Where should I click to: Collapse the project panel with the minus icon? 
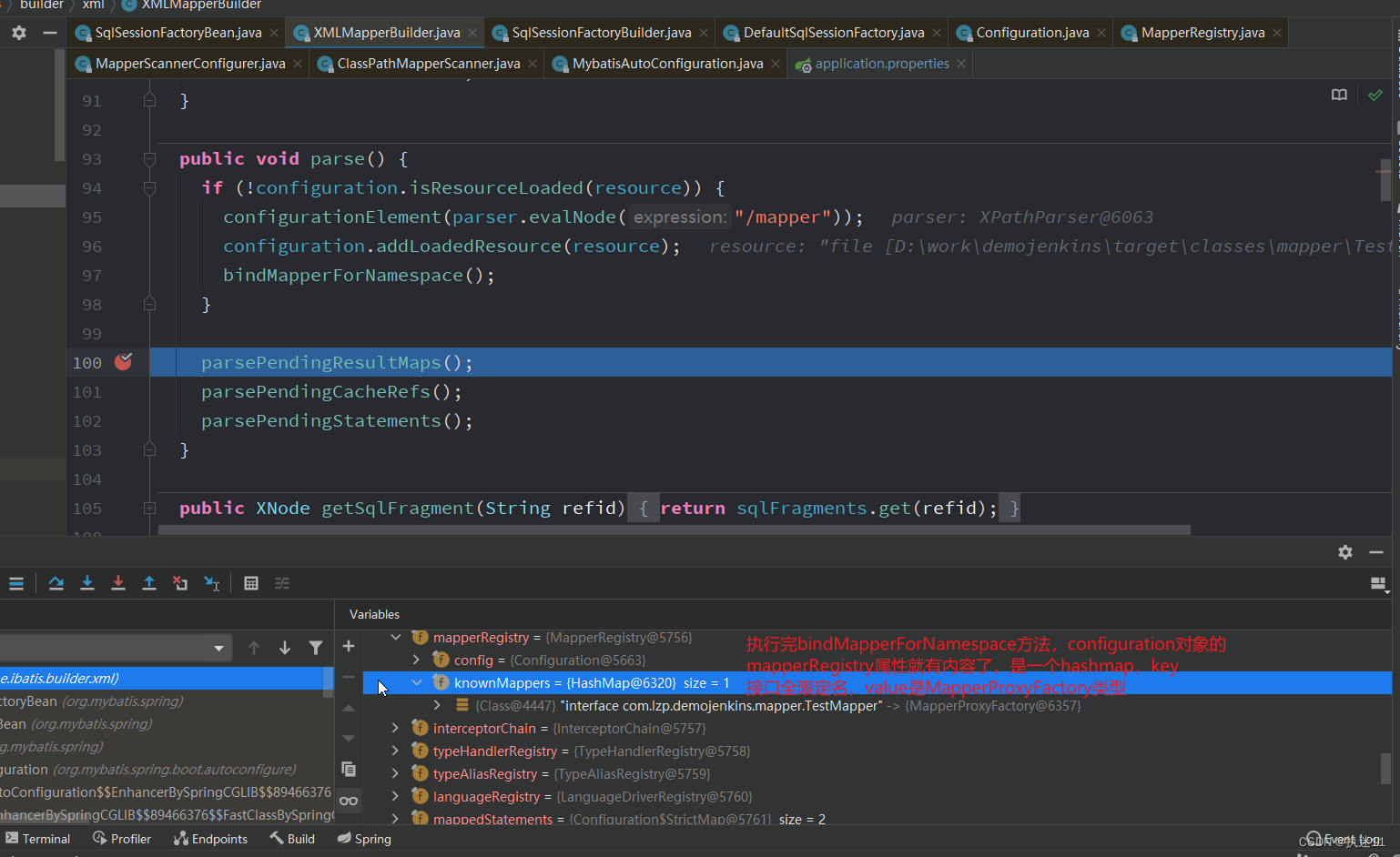tap(50, 33)
